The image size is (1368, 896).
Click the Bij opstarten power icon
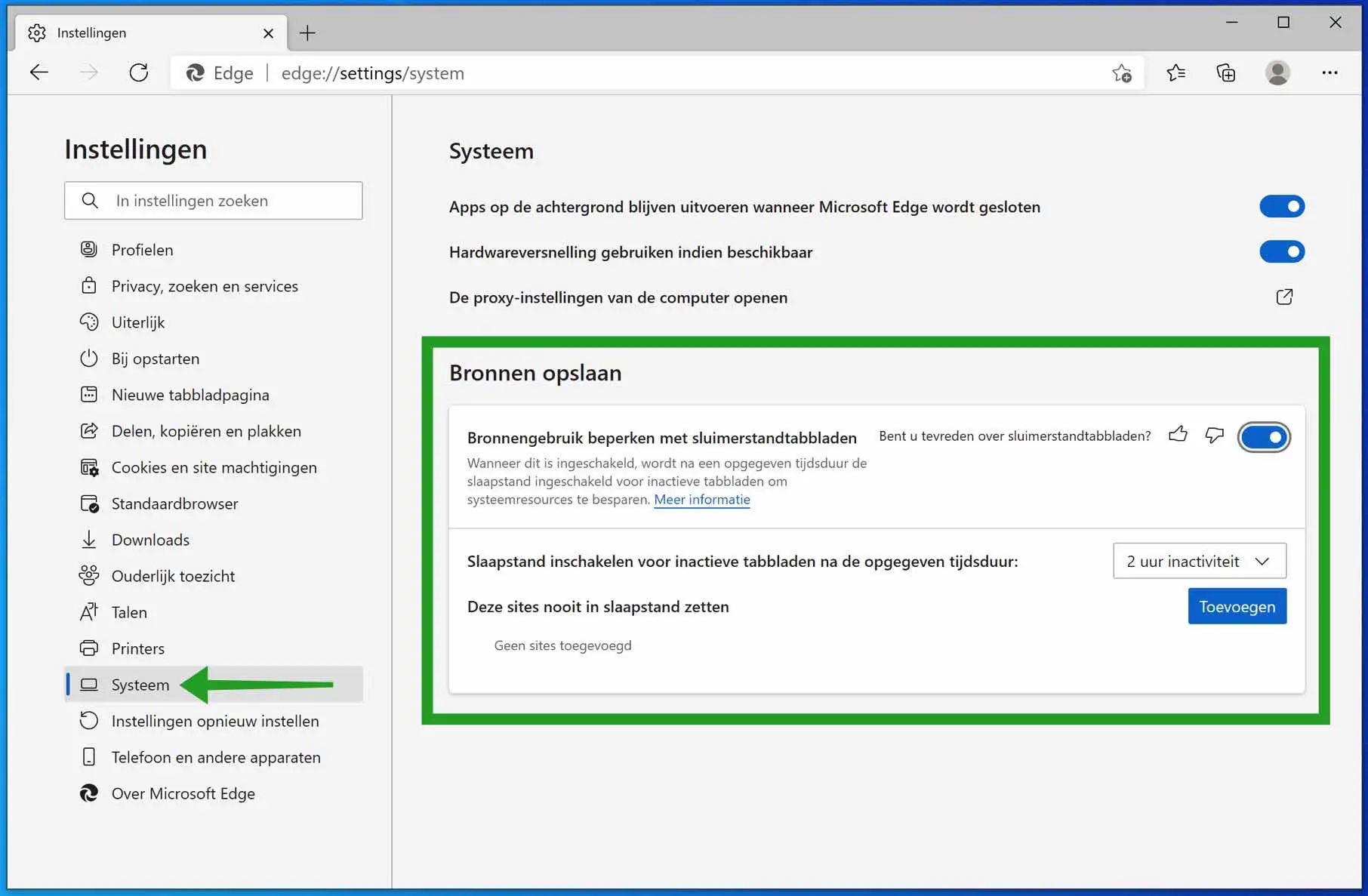coord(89,358)
